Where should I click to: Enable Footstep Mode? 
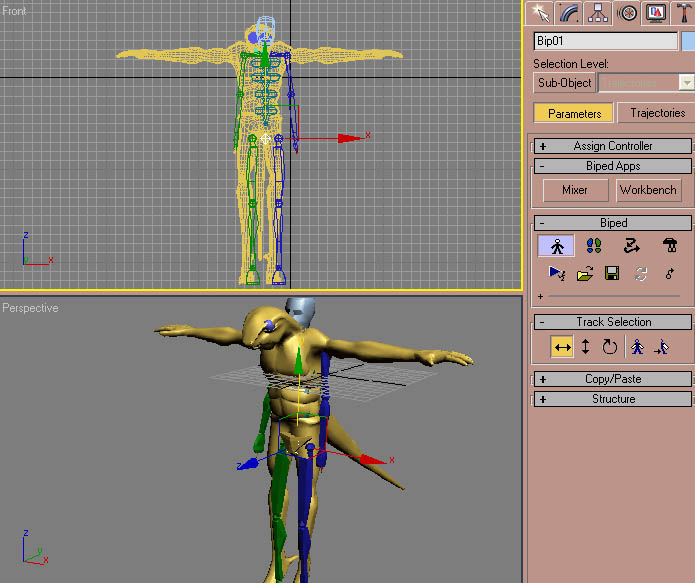(x=593, y=245)
